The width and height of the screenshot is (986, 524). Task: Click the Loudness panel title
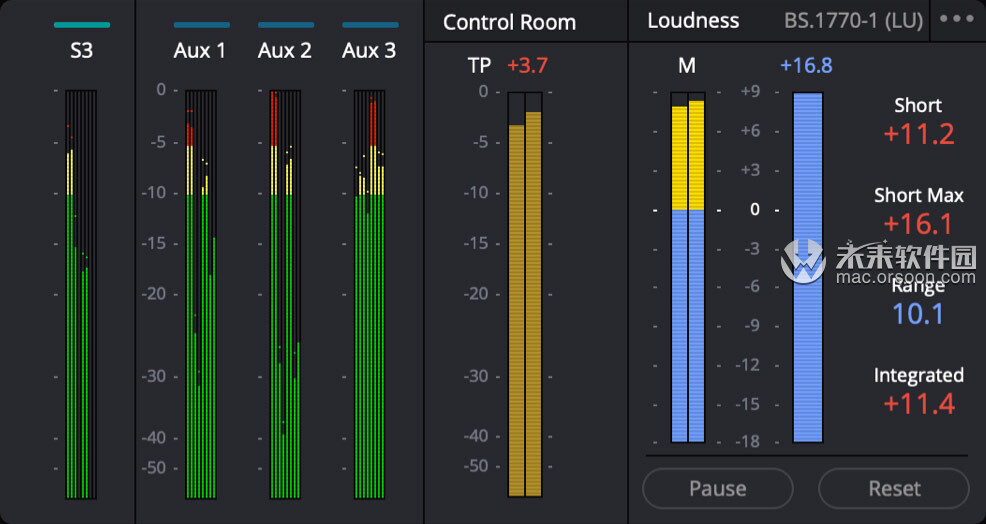click(x=694, y=21)
